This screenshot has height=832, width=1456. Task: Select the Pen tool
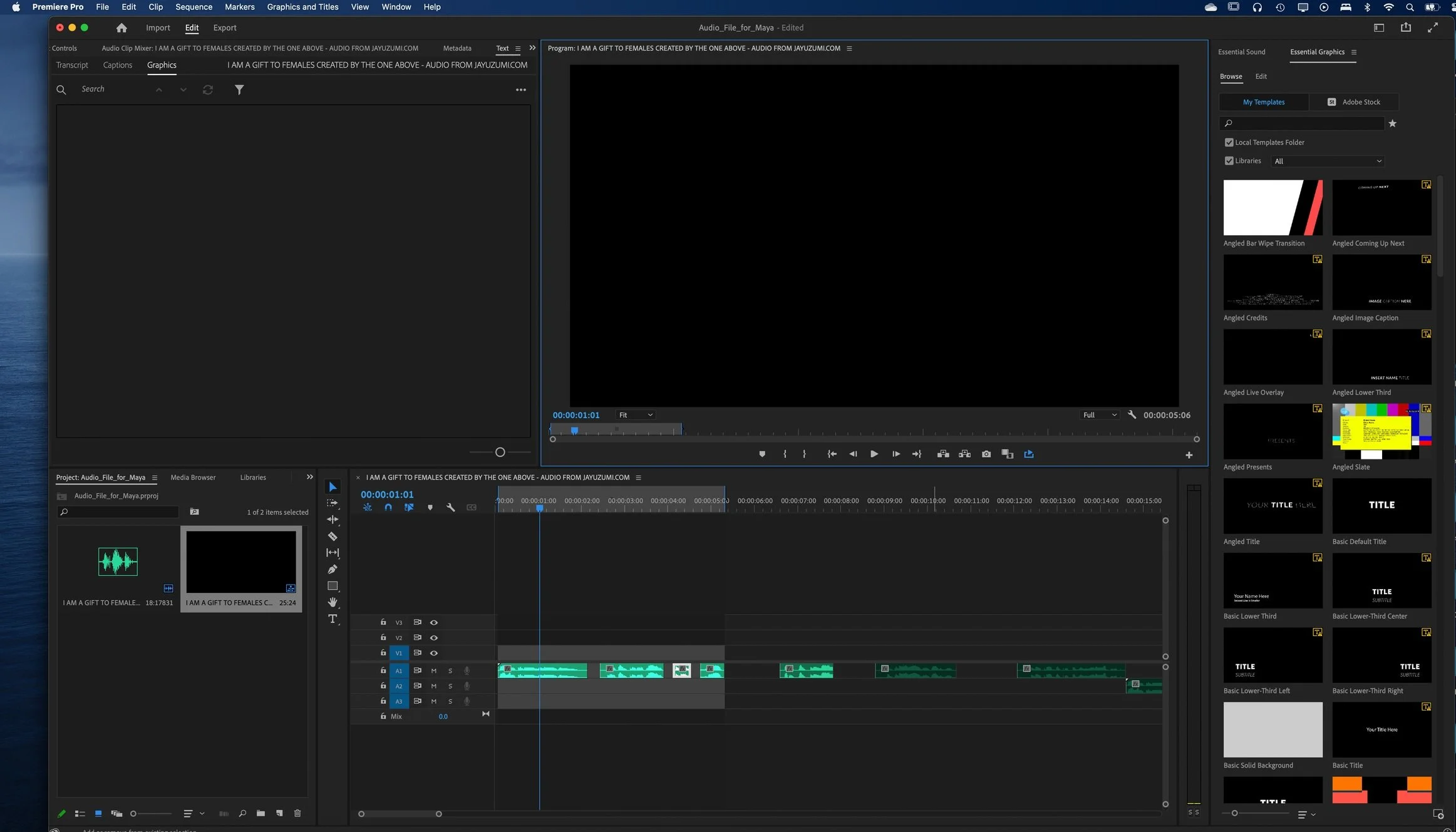click(333, 569)
